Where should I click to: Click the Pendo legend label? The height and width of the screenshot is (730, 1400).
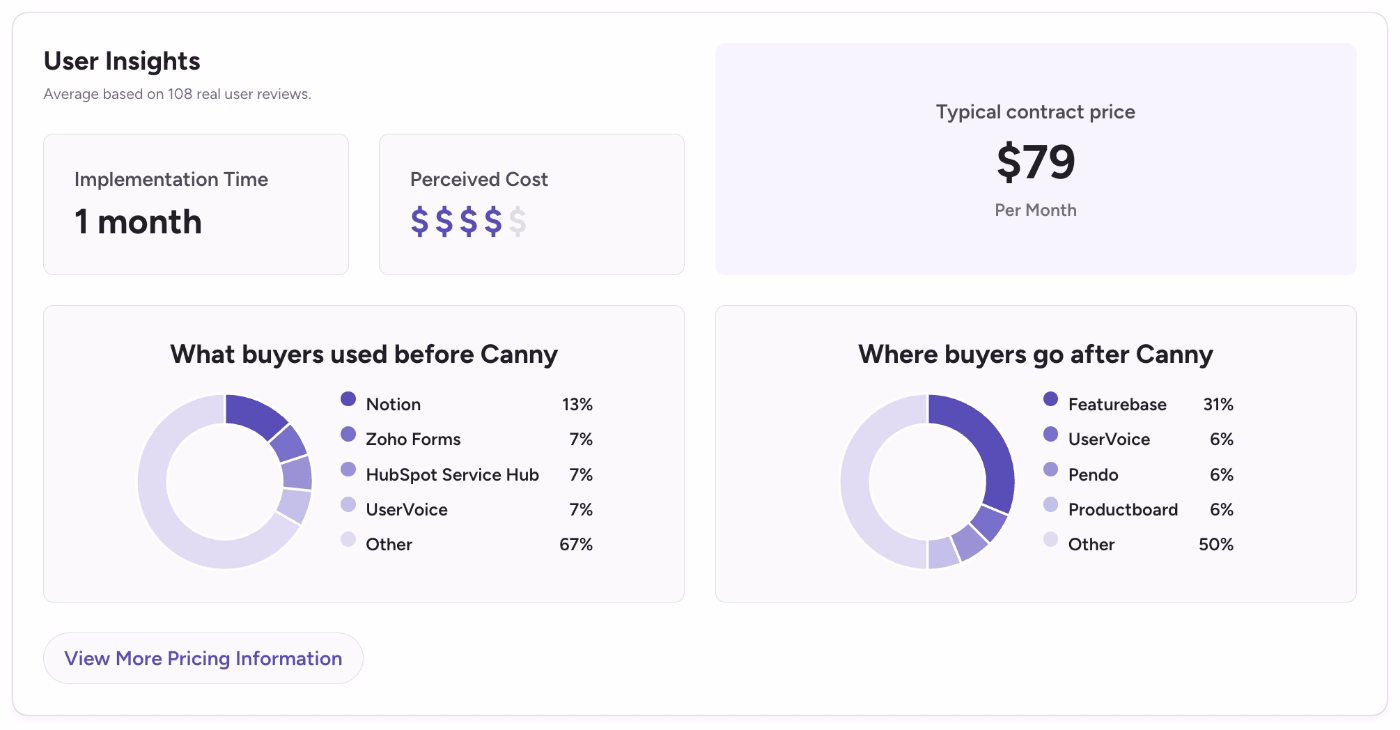(x=1093, y=474)
